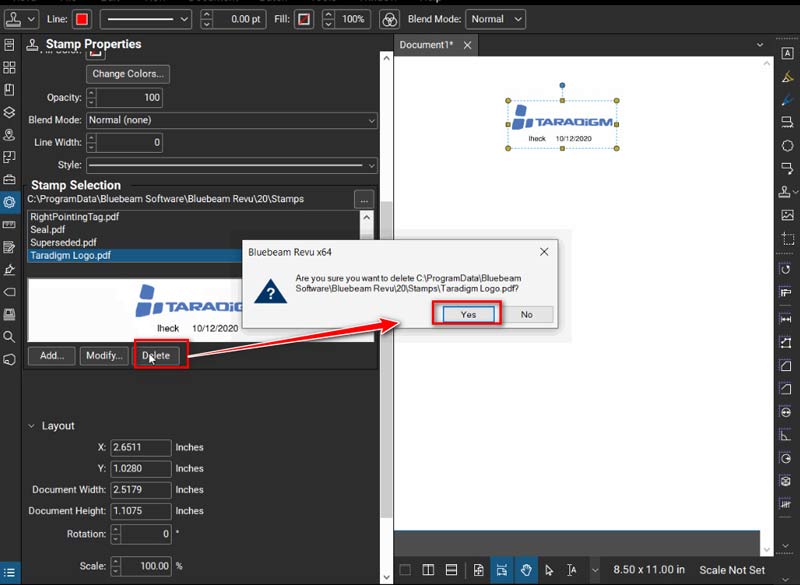The image size is (800, 585).
Task: Click the Change Colors... button
Action: pos(128,73)
